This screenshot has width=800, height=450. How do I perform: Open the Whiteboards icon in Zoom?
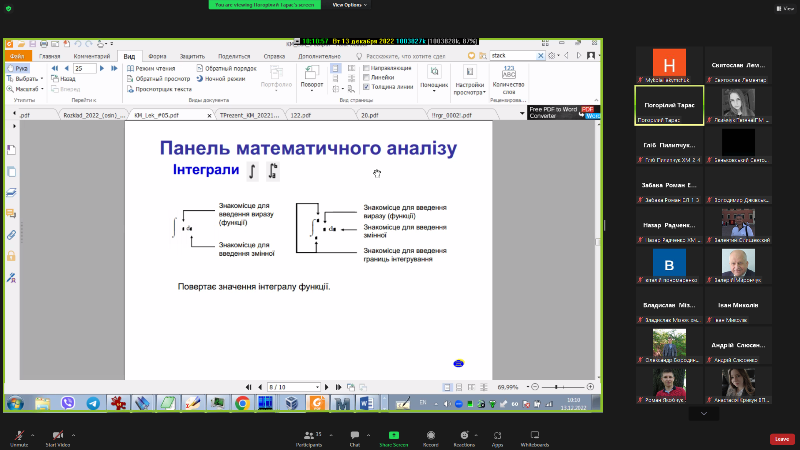pyautogui.click(x=534, y=435)
